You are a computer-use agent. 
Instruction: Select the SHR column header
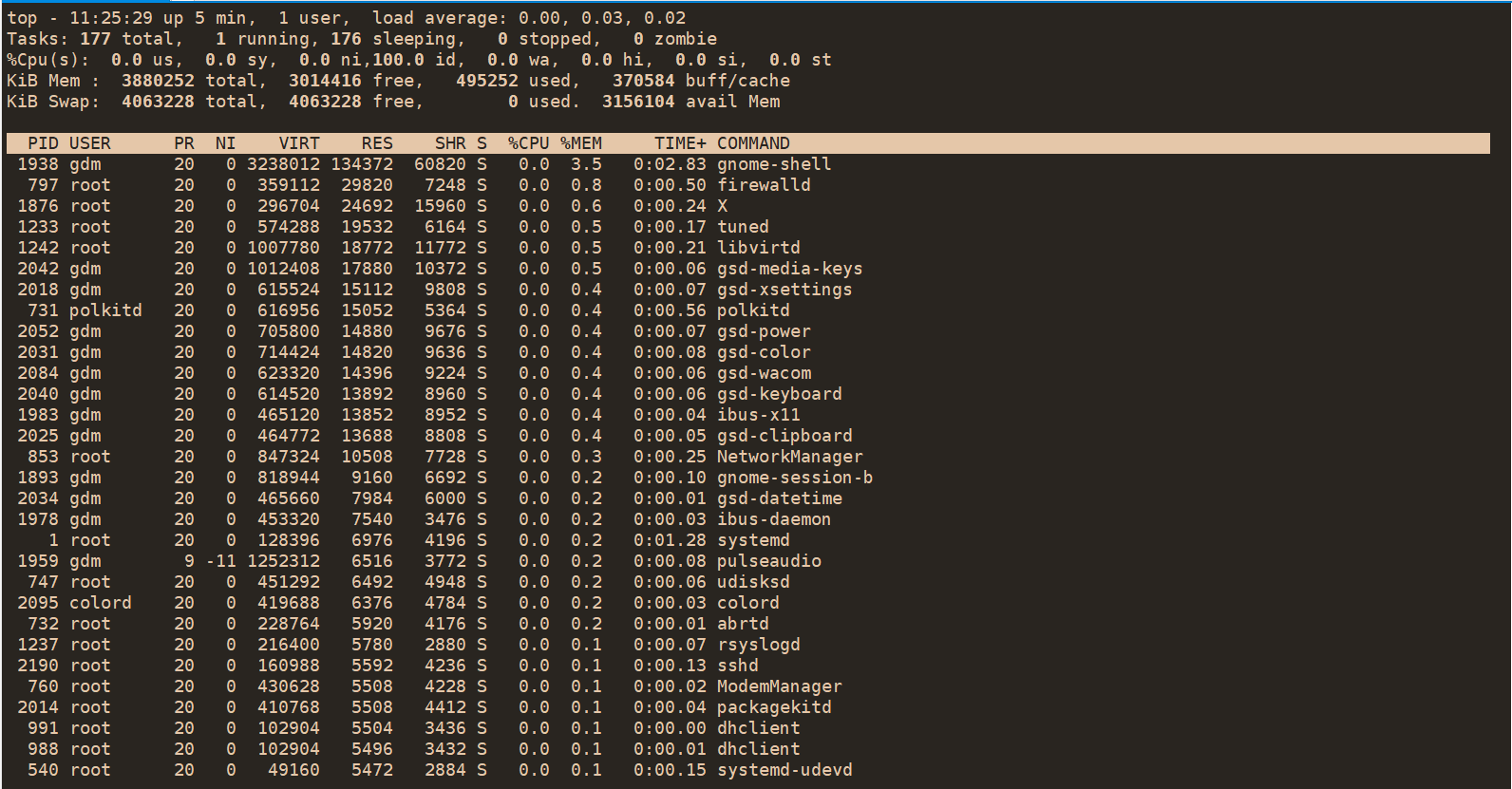tap(450, 143)
